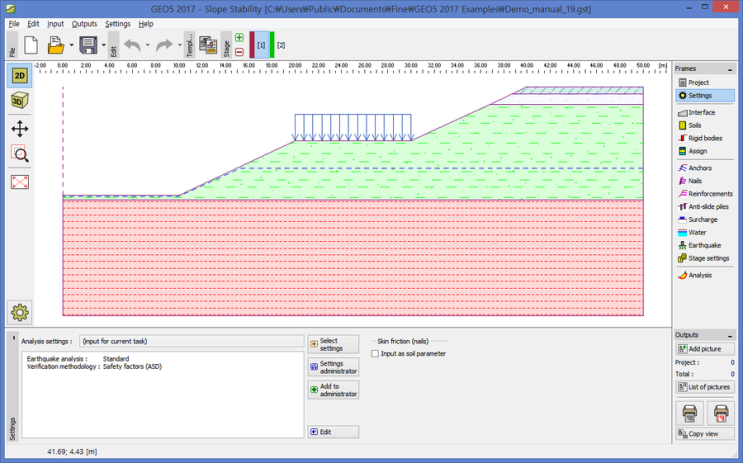This screenshot has width=743, height=463.
Task: Remove stage with red minus icon
Action: tap(239, 52)
